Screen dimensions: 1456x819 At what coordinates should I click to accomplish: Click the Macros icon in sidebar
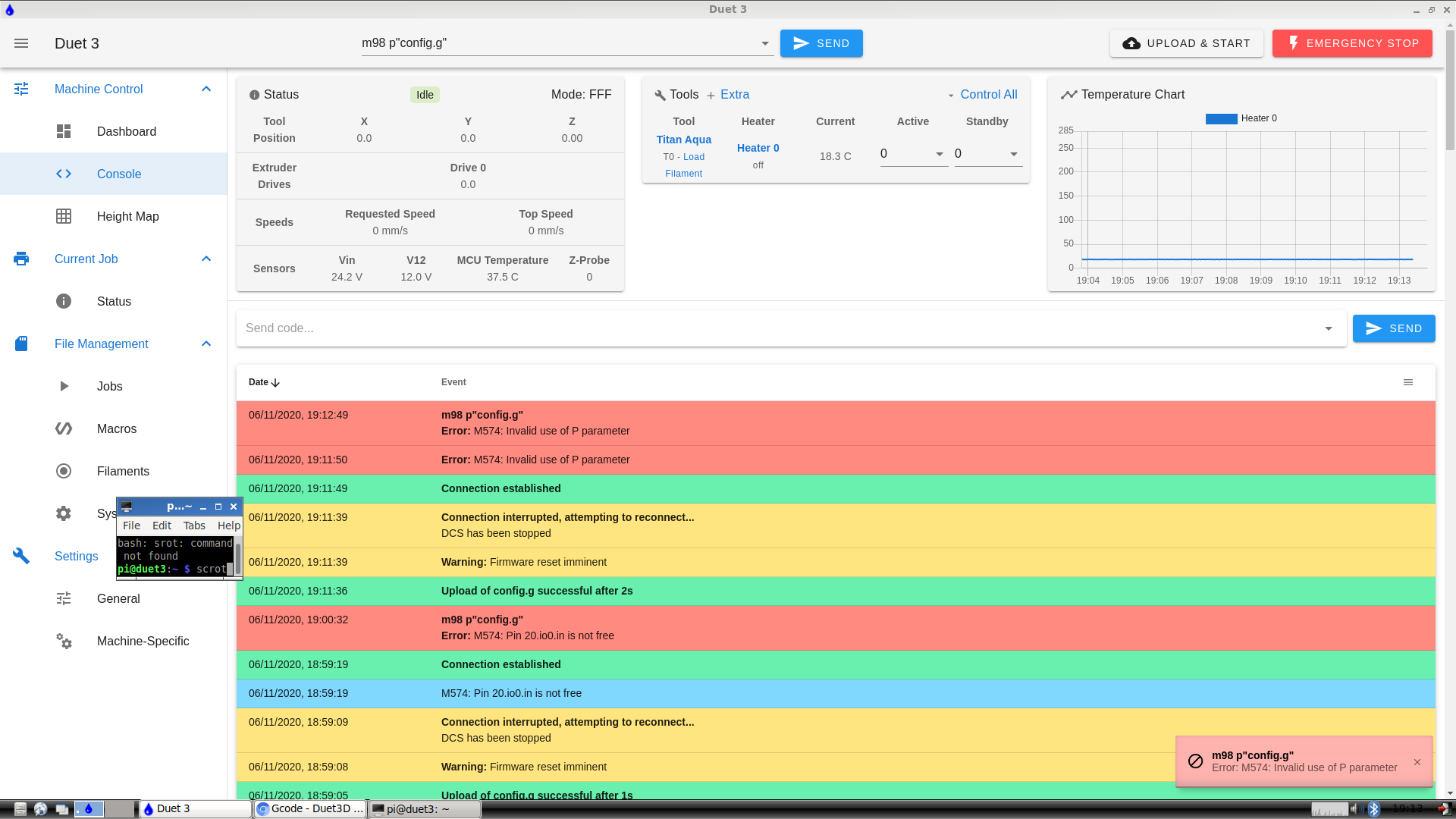(x=64, y=428)
